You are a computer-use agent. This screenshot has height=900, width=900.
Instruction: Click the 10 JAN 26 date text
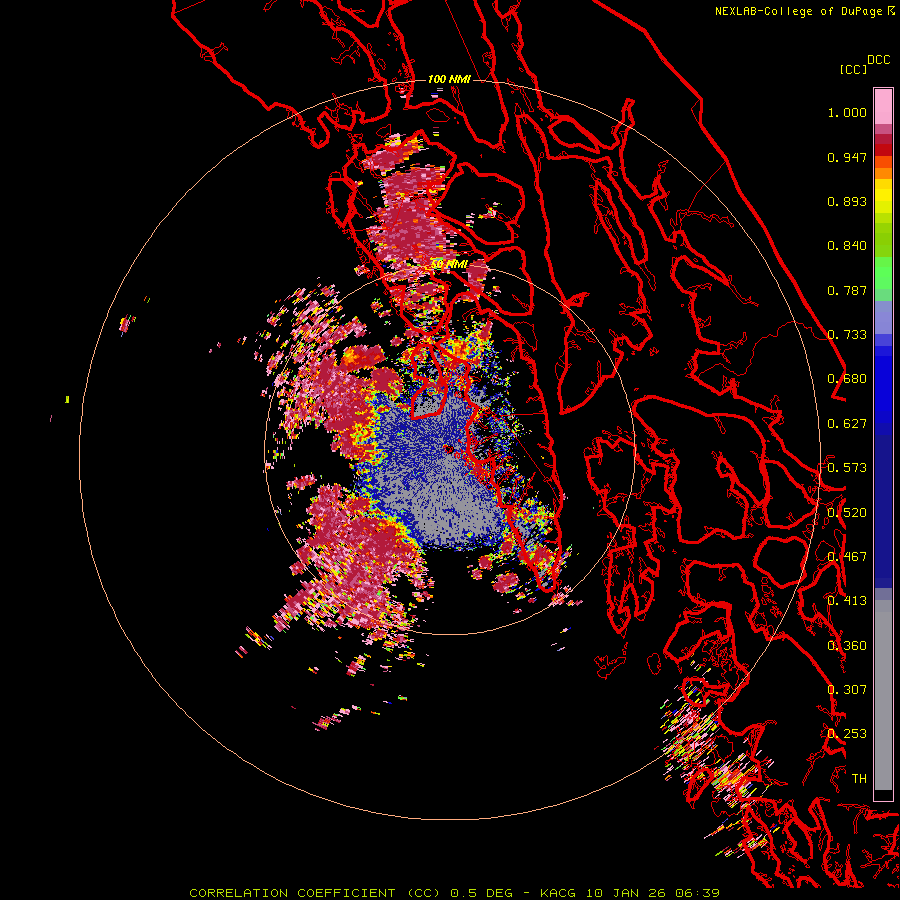[x=626, y=893]
